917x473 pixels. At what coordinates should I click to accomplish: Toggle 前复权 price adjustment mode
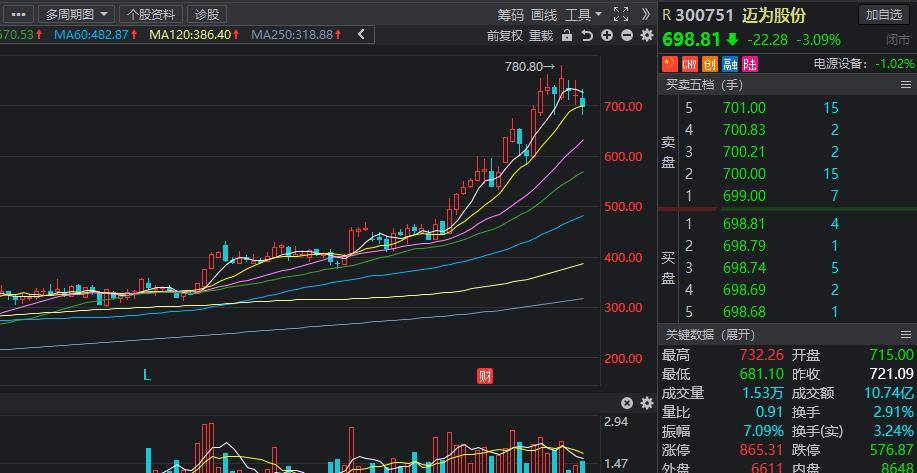point(505,35)
